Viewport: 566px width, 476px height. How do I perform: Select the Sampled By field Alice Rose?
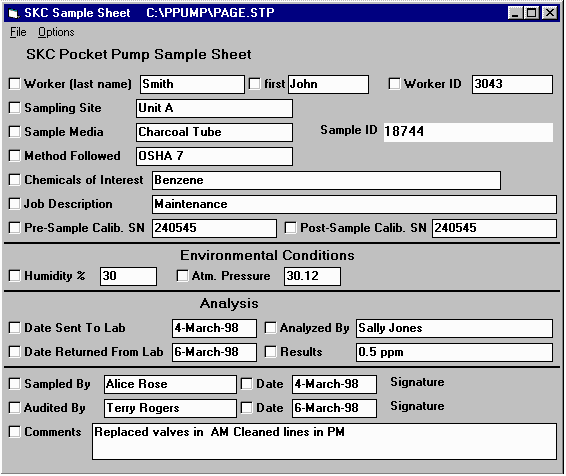(x=170, y=384)
